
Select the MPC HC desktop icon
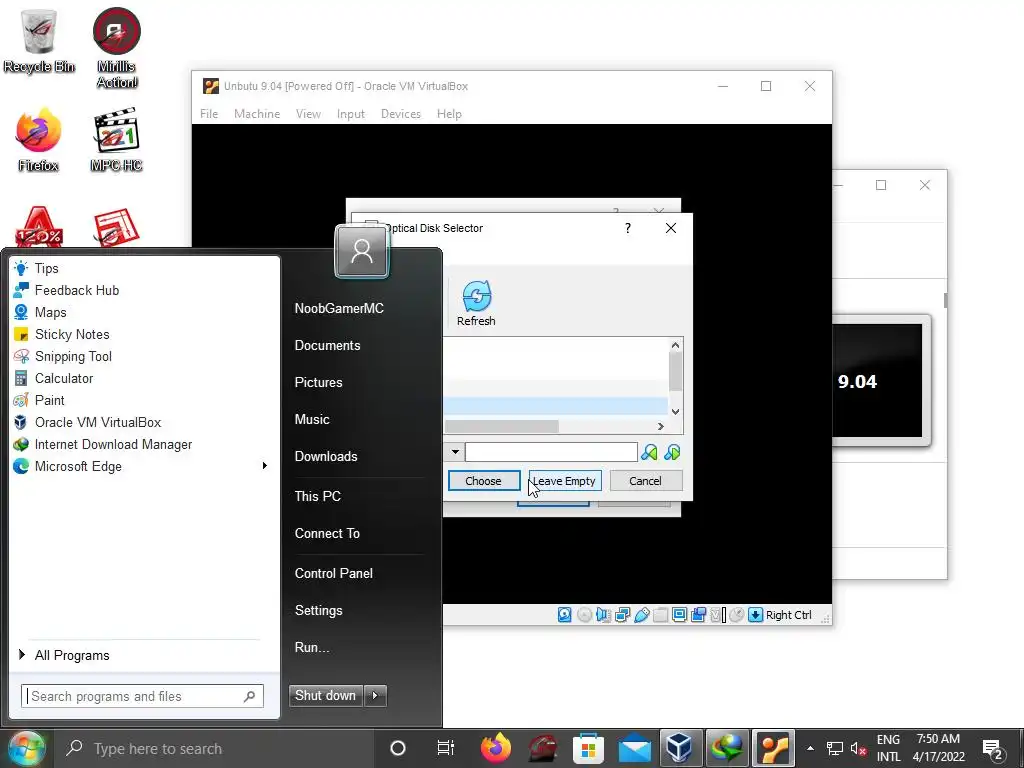(x=116, y=140)
